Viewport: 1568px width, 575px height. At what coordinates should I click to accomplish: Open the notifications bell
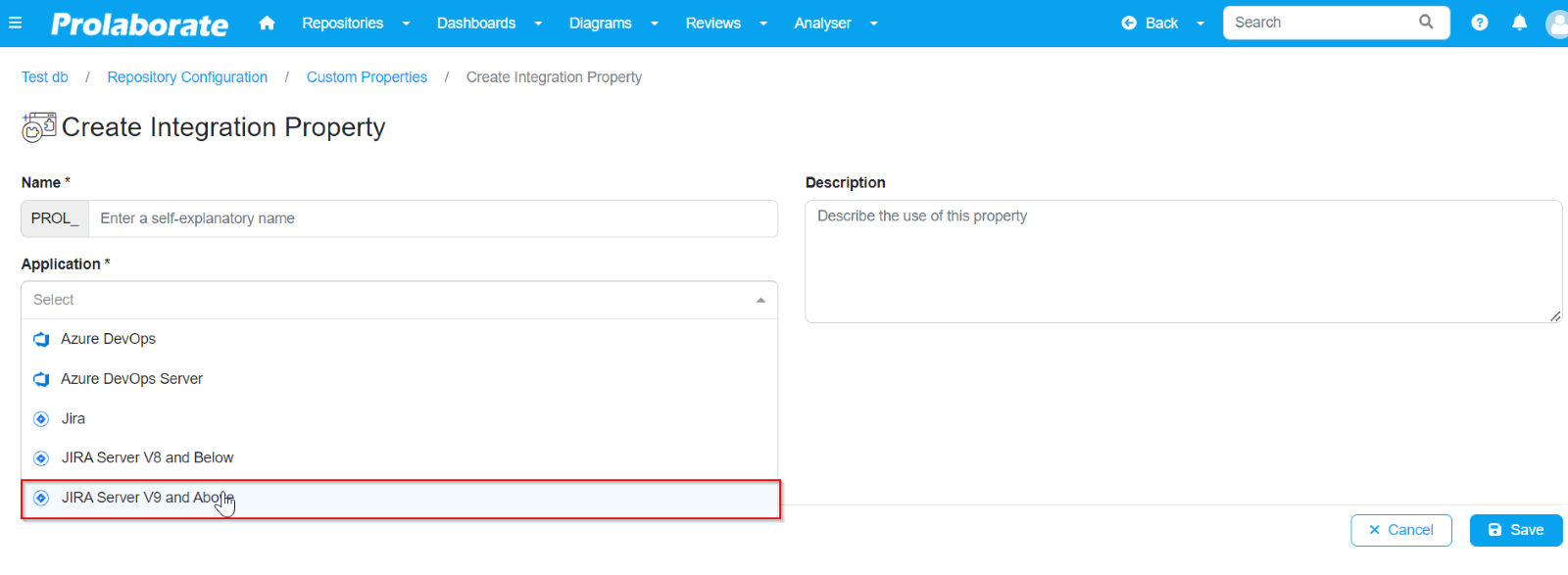point(1519,23)
